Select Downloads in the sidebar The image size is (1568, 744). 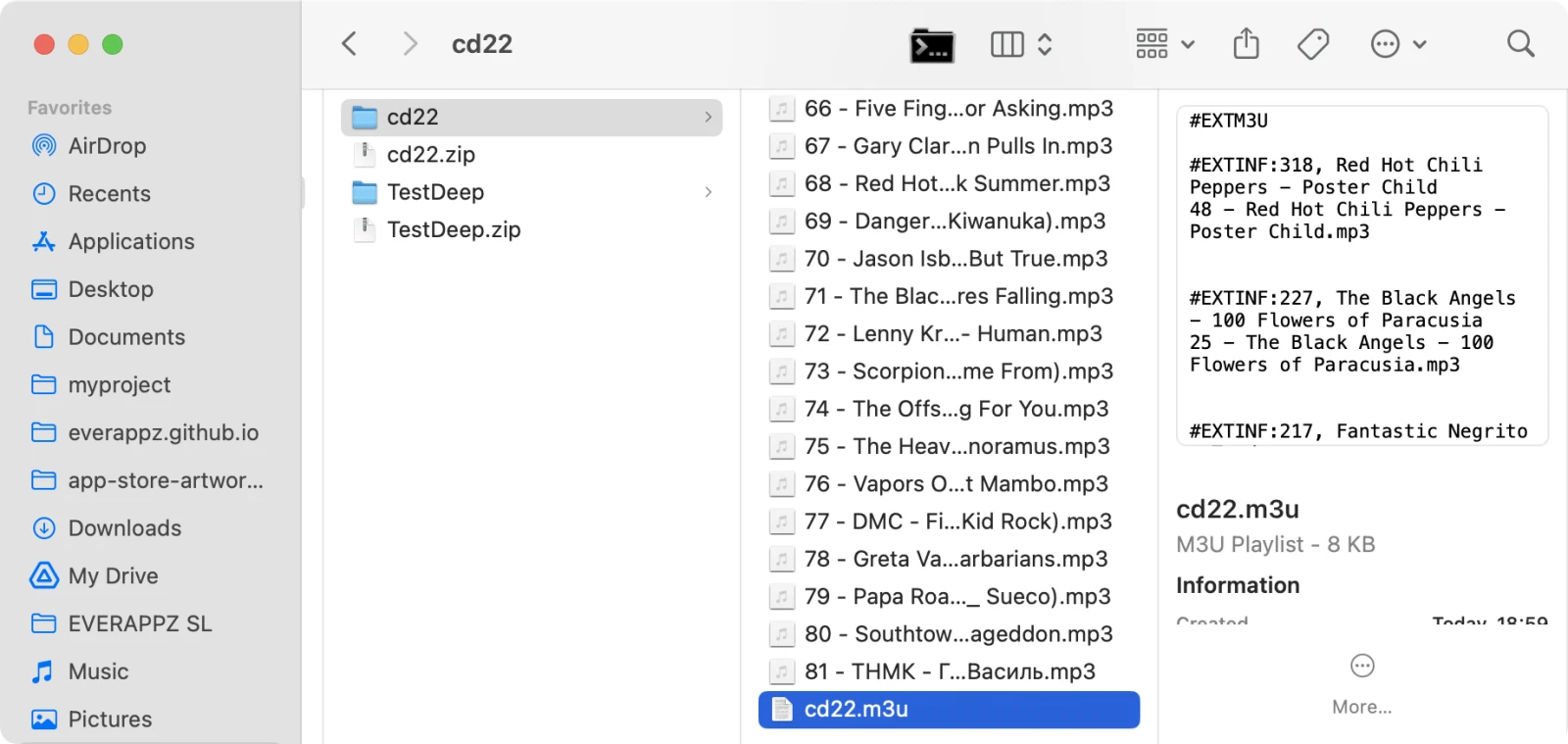click(x=124, y=528)
